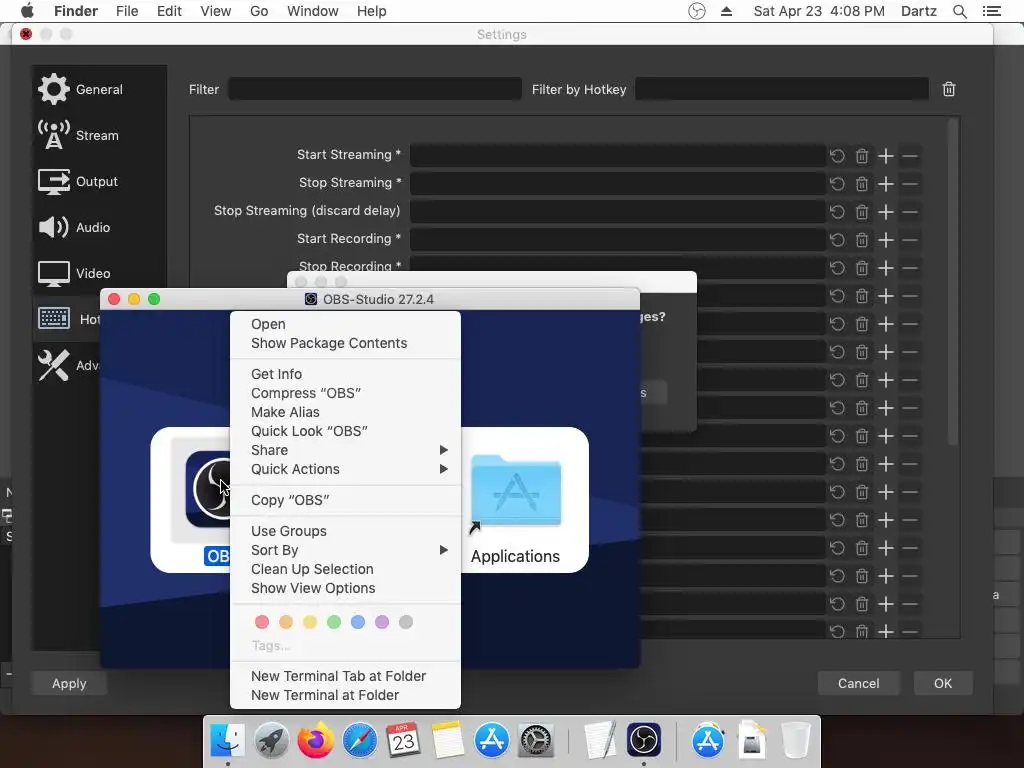This screenshot has width=1024, height=768.
Task: Open General settings in OBS sidebar
Action: point(80,89)
